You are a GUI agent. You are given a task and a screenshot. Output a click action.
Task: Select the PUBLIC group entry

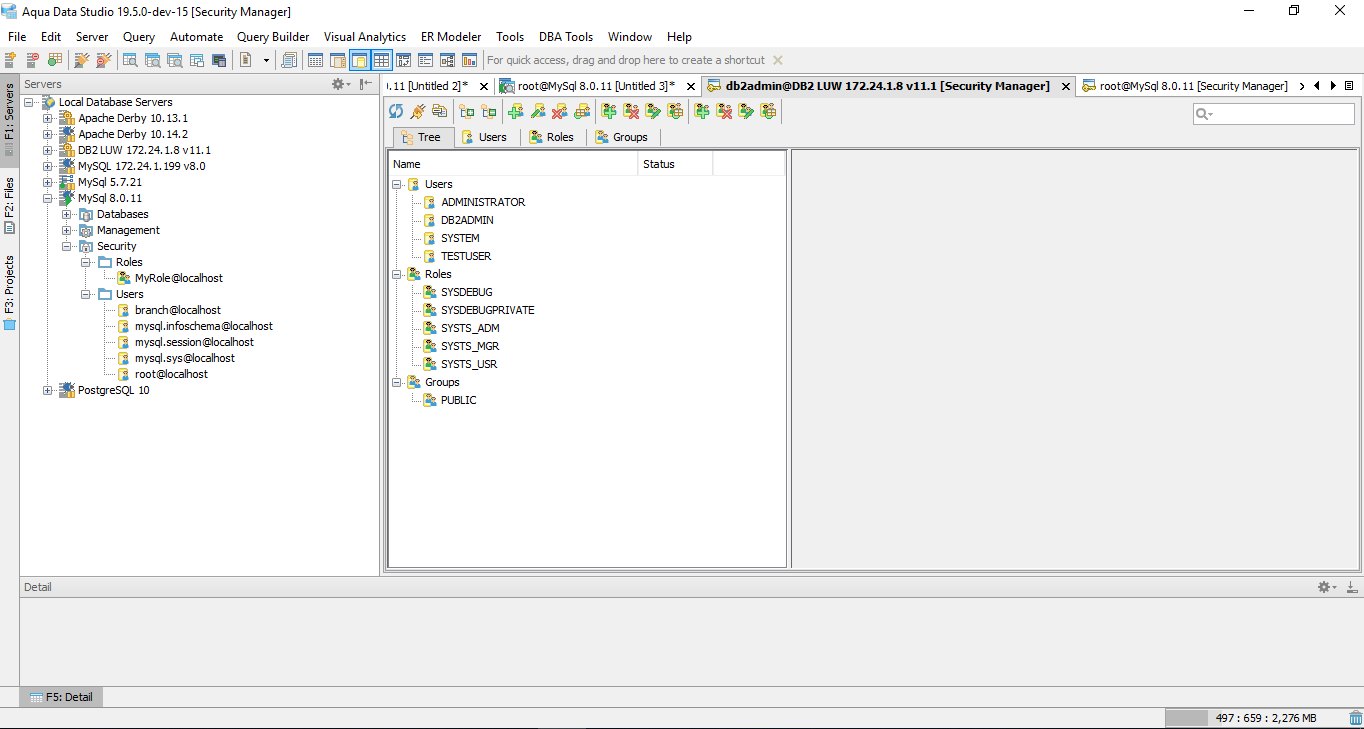458,400
